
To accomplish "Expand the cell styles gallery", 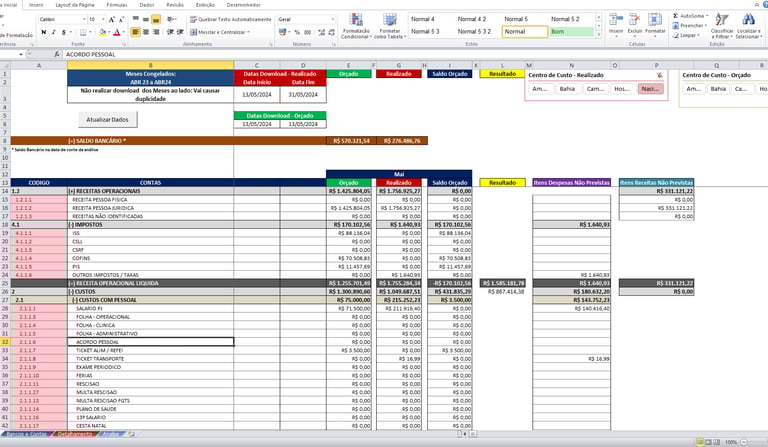I will 599,35.
